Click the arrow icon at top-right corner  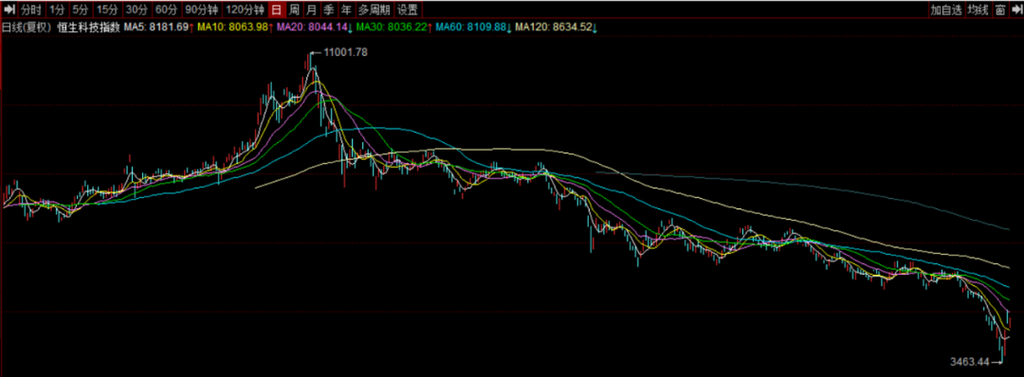1016,9
